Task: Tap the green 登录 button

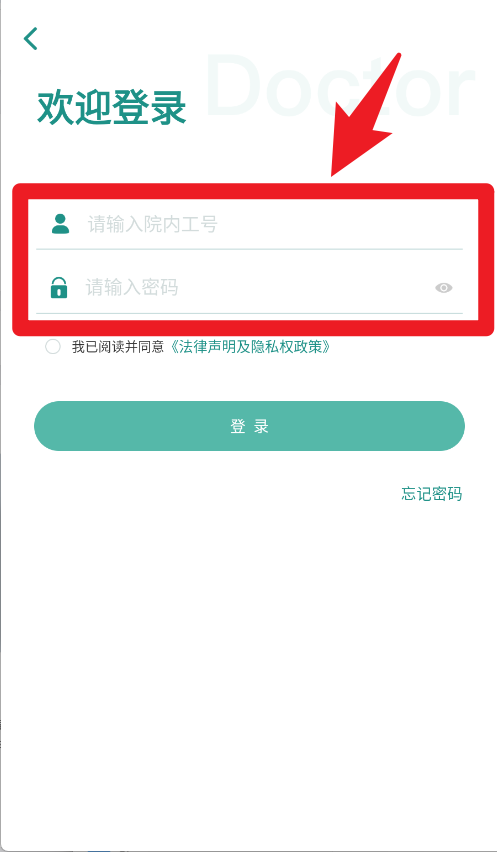Action: click(249, 426)
